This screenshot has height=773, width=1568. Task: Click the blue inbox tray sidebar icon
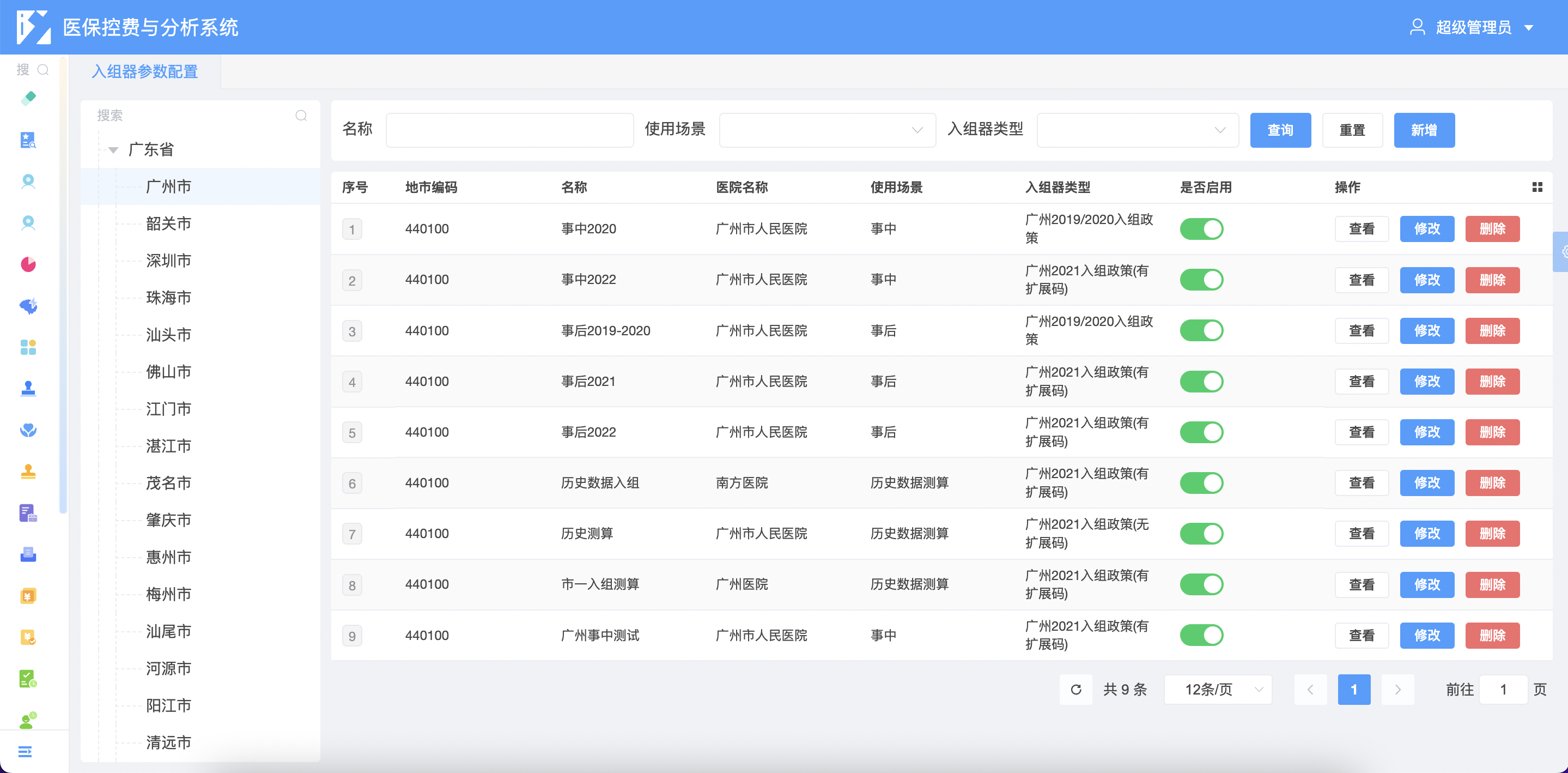[28, 554]
